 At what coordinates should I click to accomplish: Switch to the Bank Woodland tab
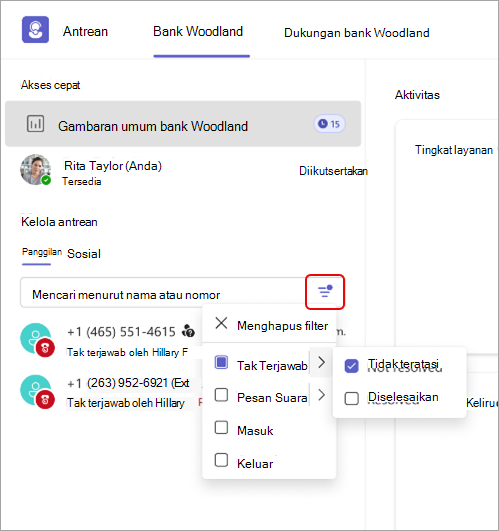coord(198,31)
